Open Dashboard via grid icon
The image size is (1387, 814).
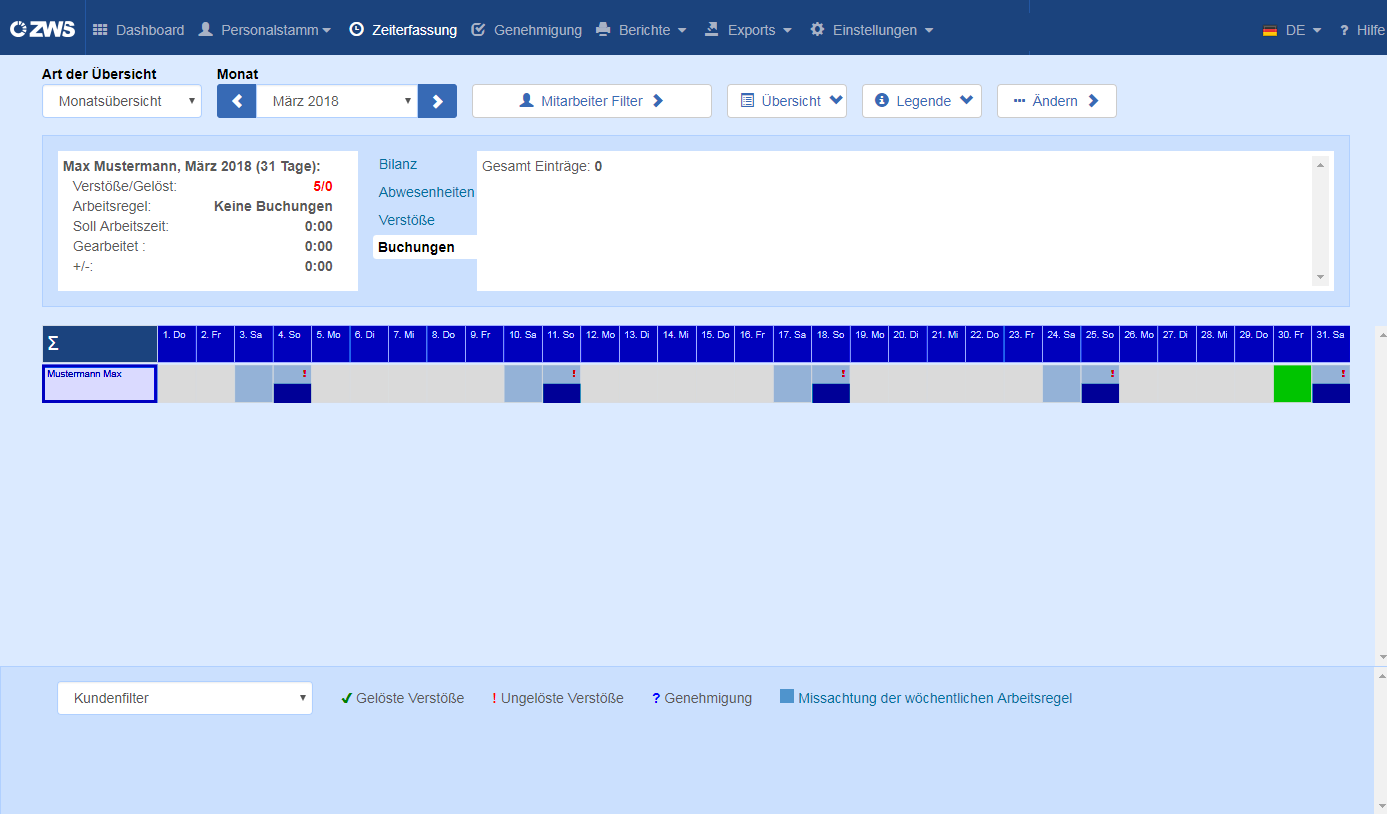[x=100, y=30]
